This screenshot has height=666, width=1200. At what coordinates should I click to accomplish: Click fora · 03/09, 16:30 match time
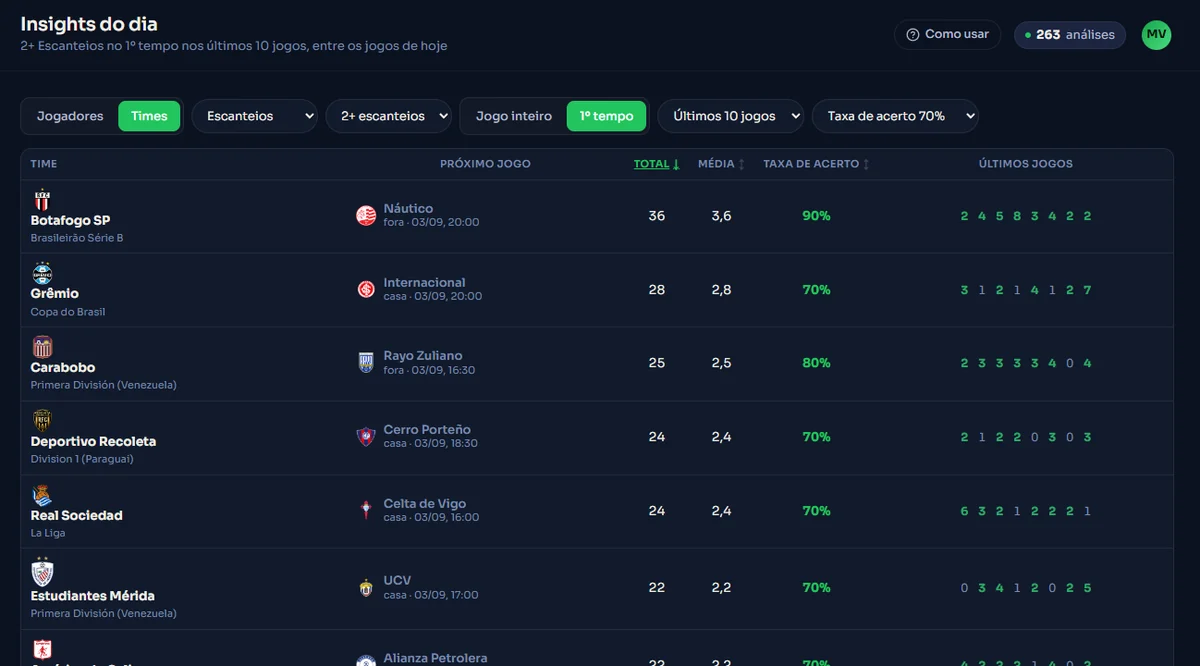tap(429, 370)
